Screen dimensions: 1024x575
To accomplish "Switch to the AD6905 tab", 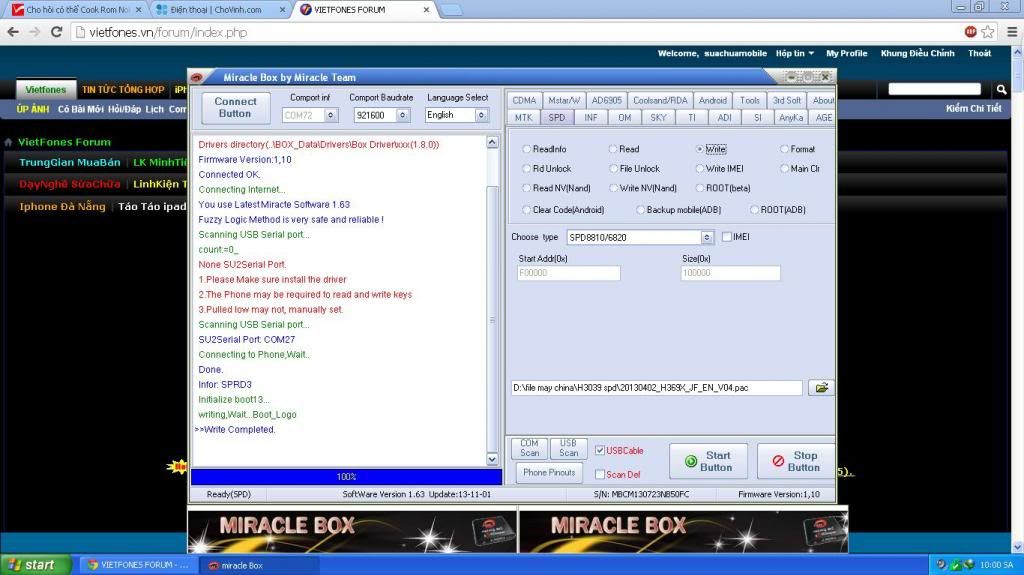I will pyautogui.click(x=607, y=100).
